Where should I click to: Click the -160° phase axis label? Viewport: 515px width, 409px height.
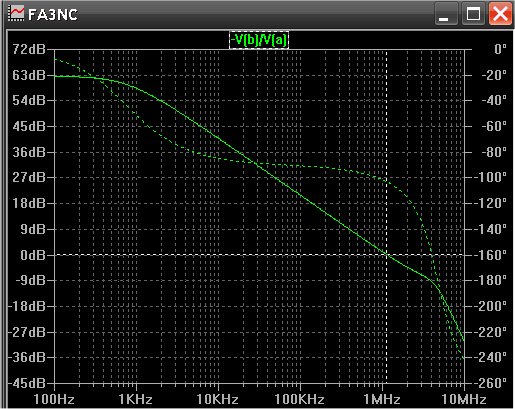[x=491, y=255]
